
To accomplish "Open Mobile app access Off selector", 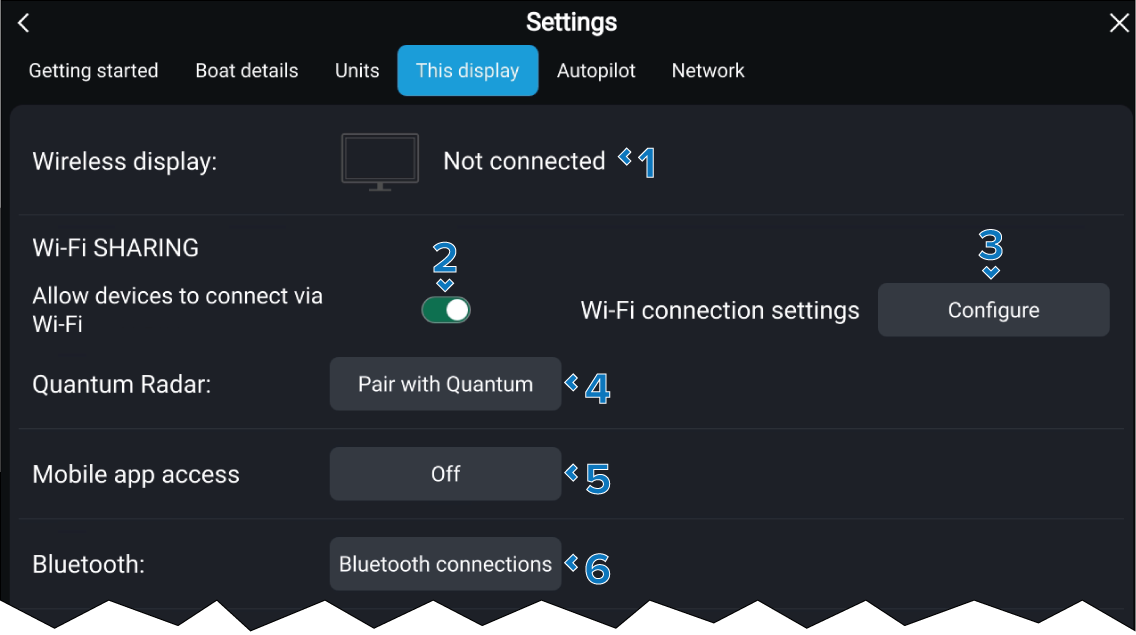I will 445,474.
